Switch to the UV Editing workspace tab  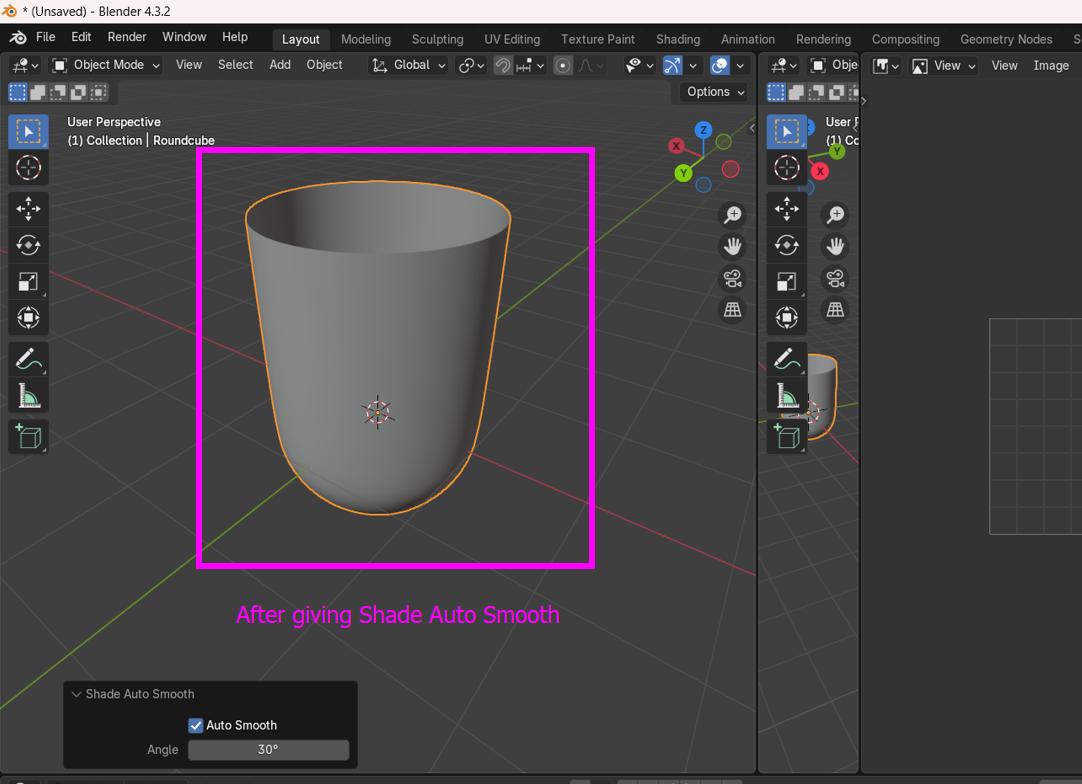(512, 39)
